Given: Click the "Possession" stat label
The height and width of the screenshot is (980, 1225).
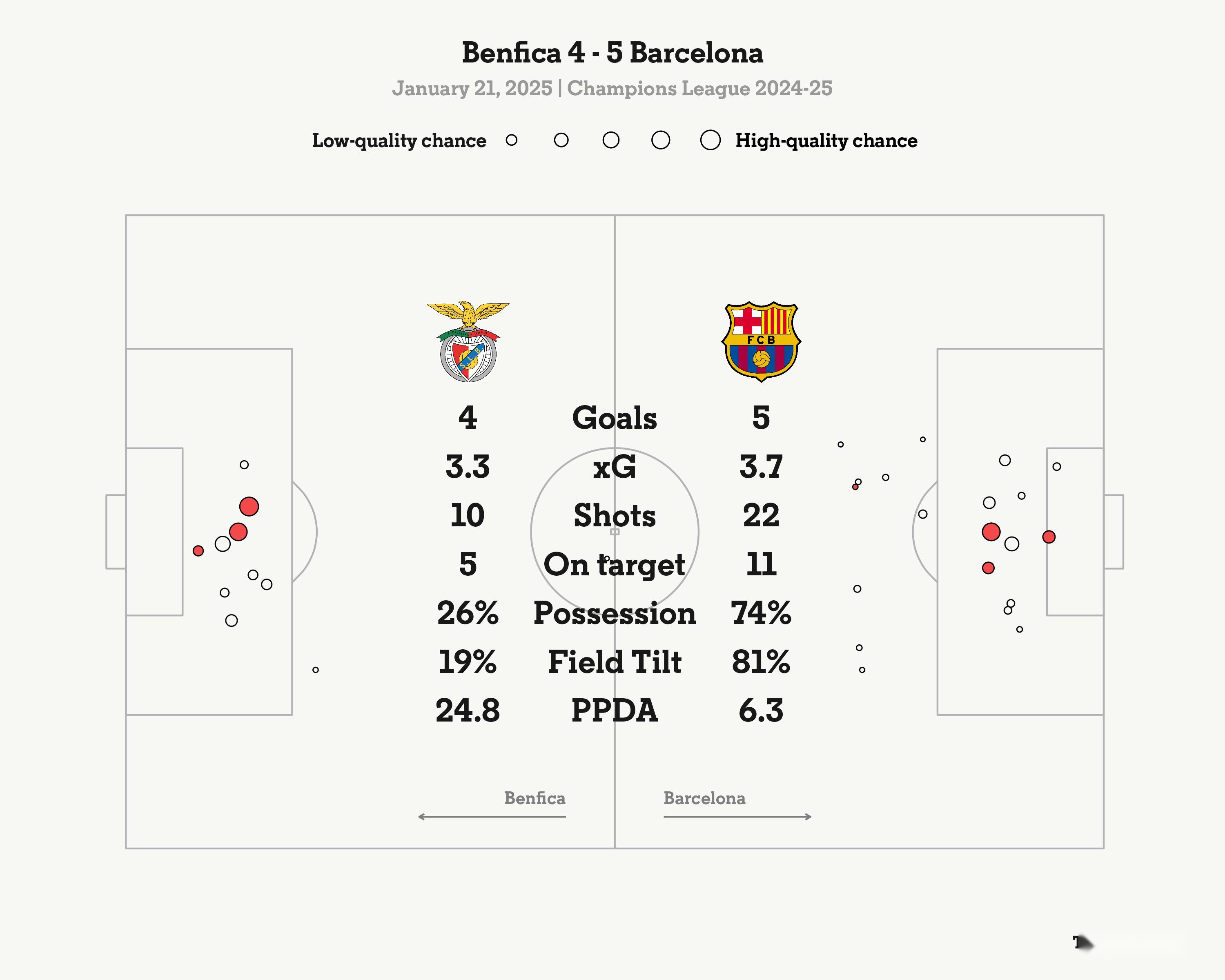Looking at the screenshot, I should [614, 614].
